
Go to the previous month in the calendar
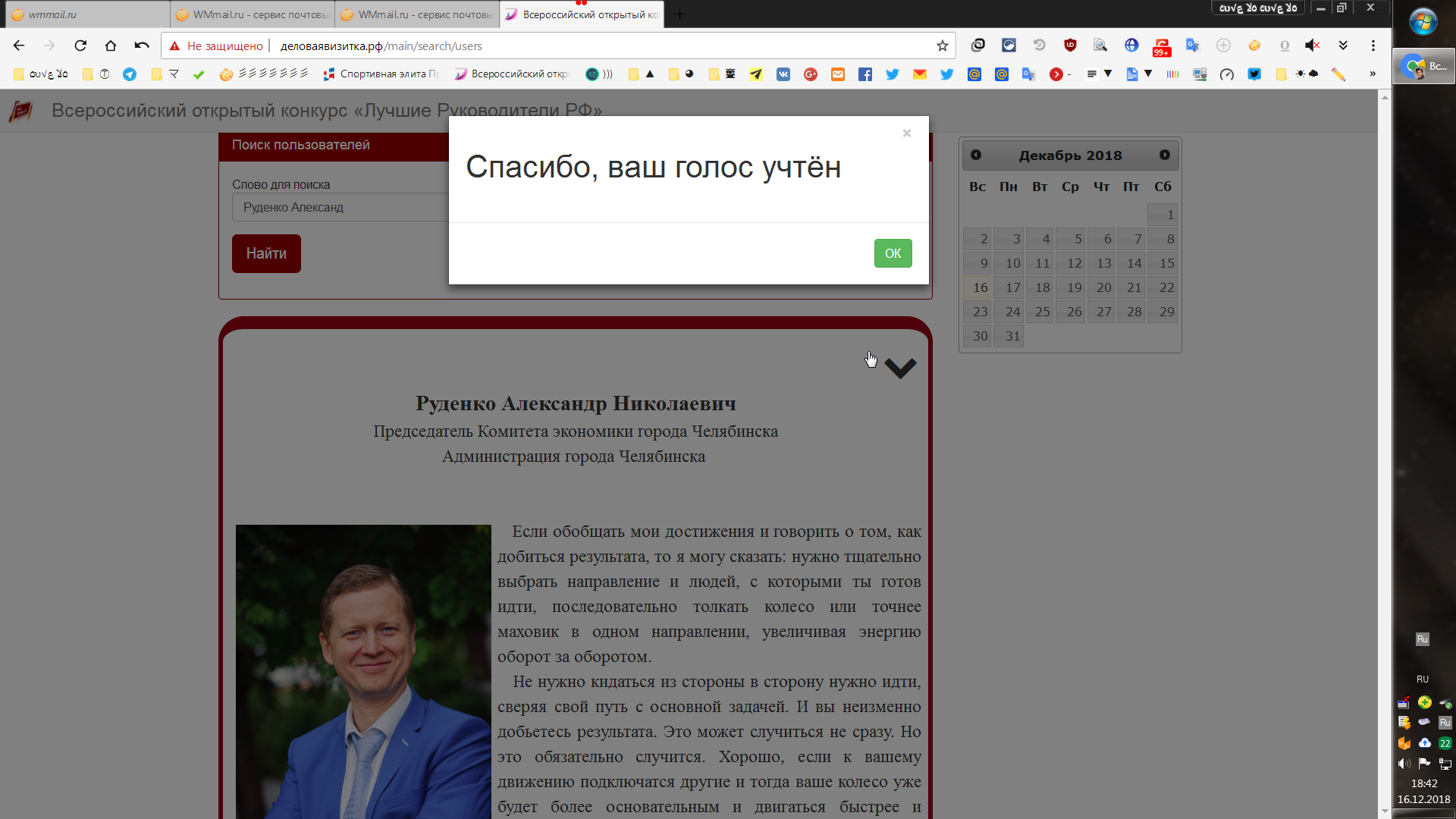(x=976, y=155)
